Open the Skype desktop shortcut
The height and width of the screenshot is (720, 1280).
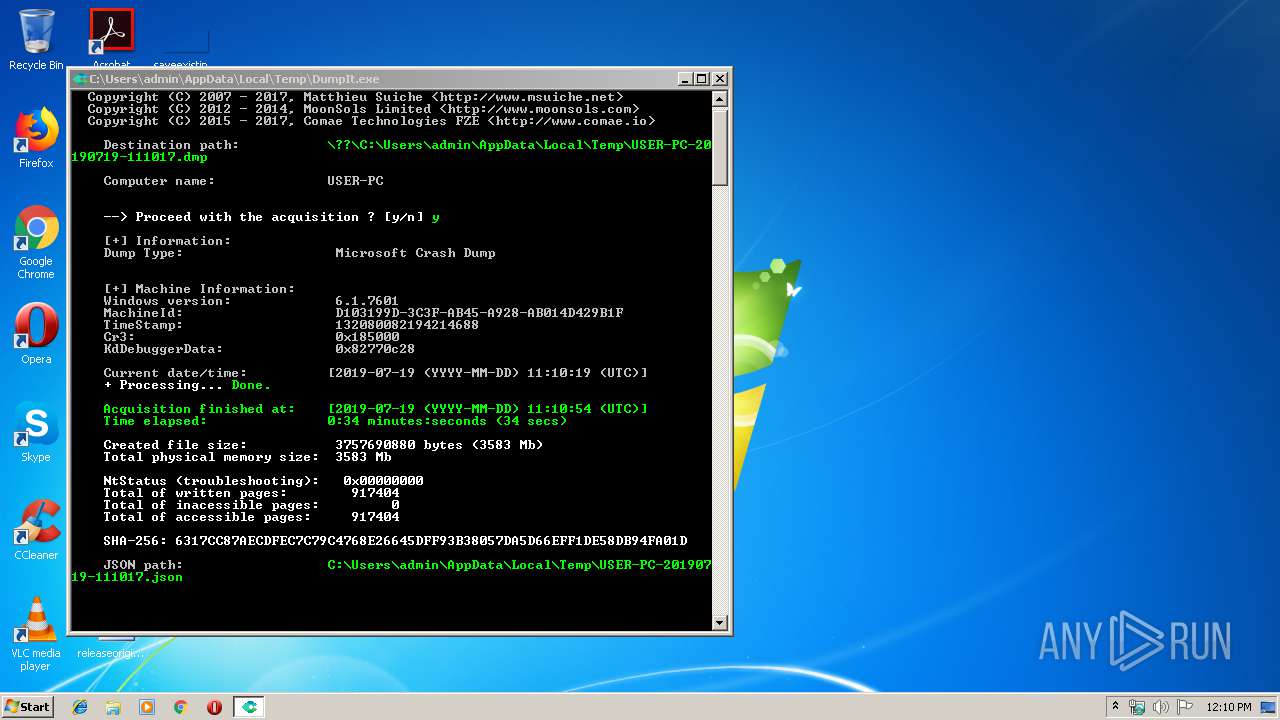(x=36, y=432)
